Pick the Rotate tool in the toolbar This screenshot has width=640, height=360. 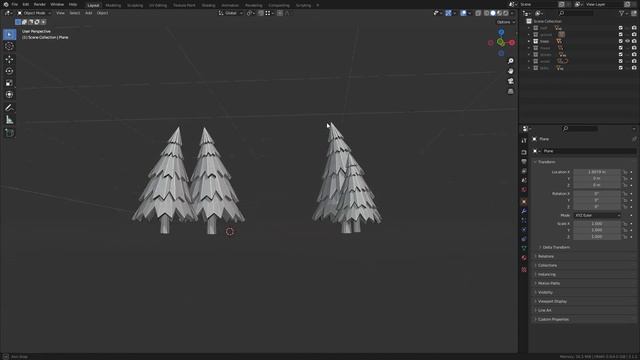(9, 71)
